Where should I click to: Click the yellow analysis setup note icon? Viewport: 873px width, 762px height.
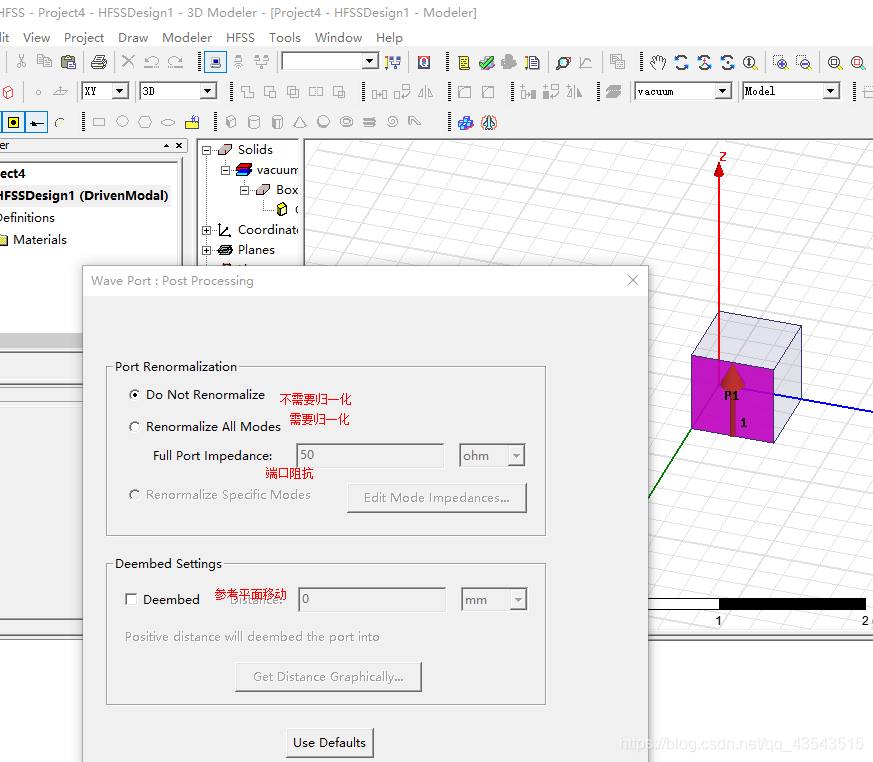point(464,62)
